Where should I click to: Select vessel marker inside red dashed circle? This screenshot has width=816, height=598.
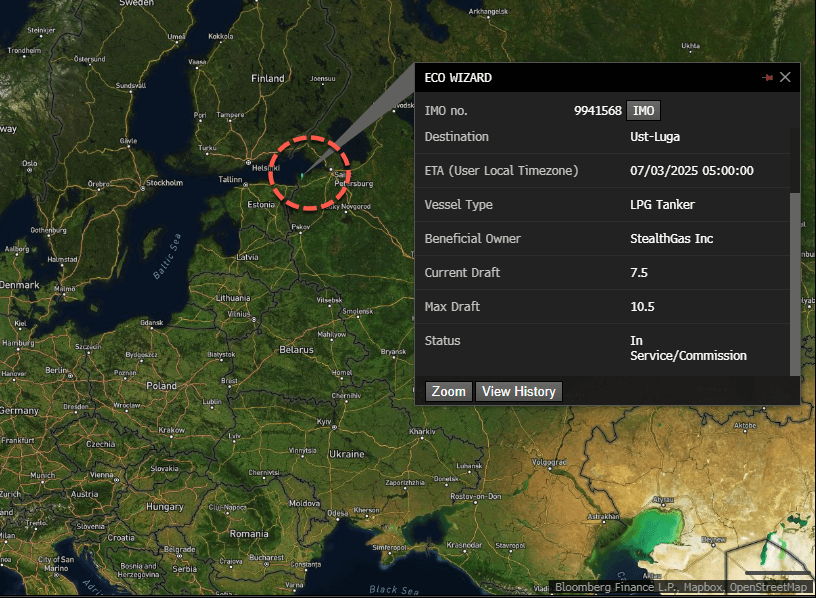[301, 175]
